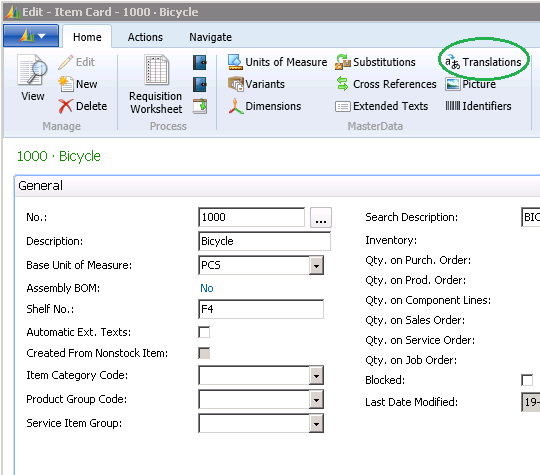
Task: Open the Dimensions icon
Action: pos(236,106)
